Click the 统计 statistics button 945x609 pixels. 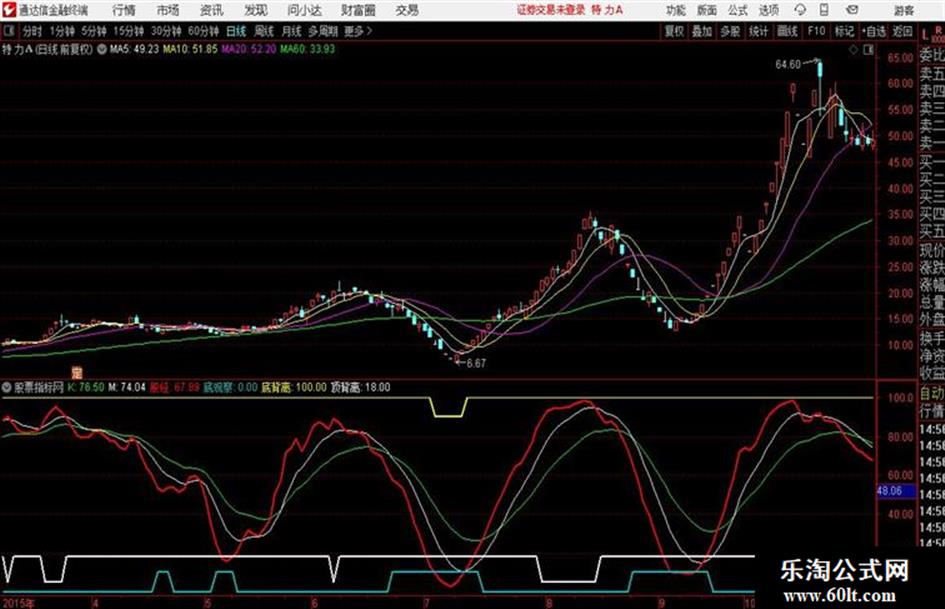click(759, 31)
